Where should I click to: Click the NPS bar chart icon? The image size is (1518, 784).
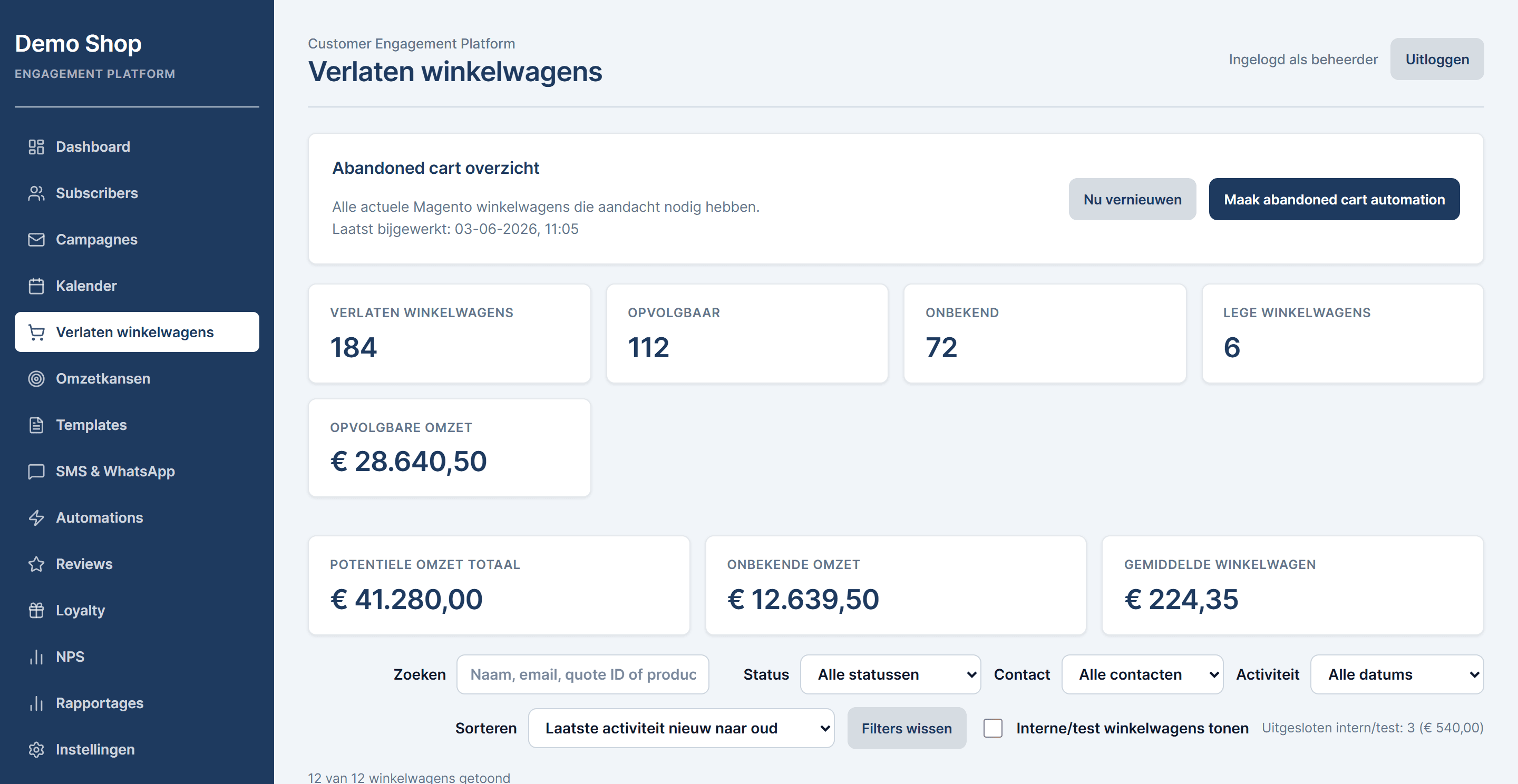click(36, 657)
